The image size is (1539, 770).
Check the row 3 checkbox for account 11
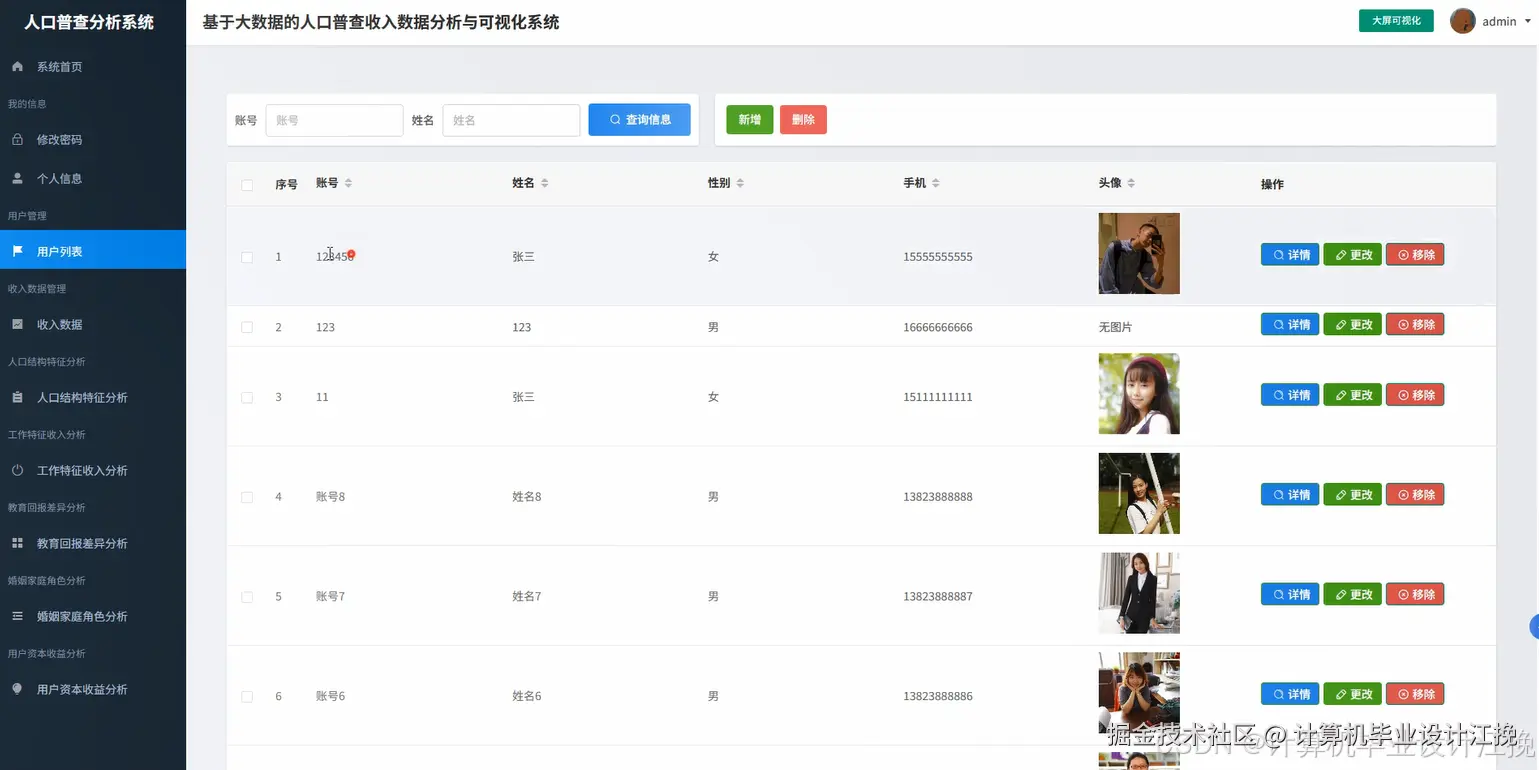[247, 397]
